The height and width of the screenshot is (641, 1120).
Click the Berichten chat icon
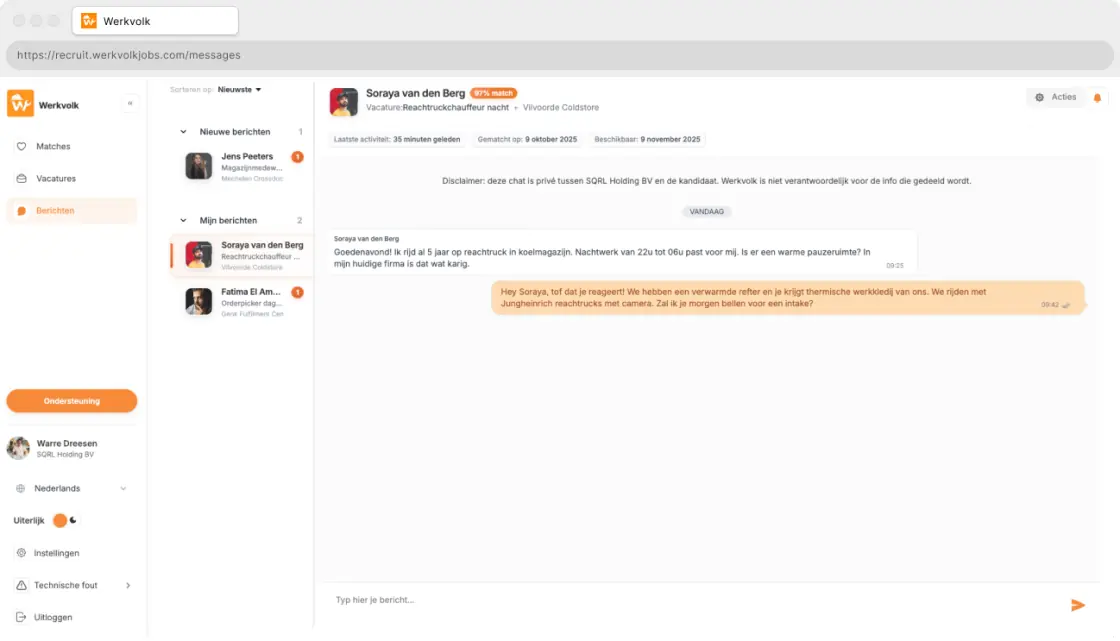[x=21, y=210]
